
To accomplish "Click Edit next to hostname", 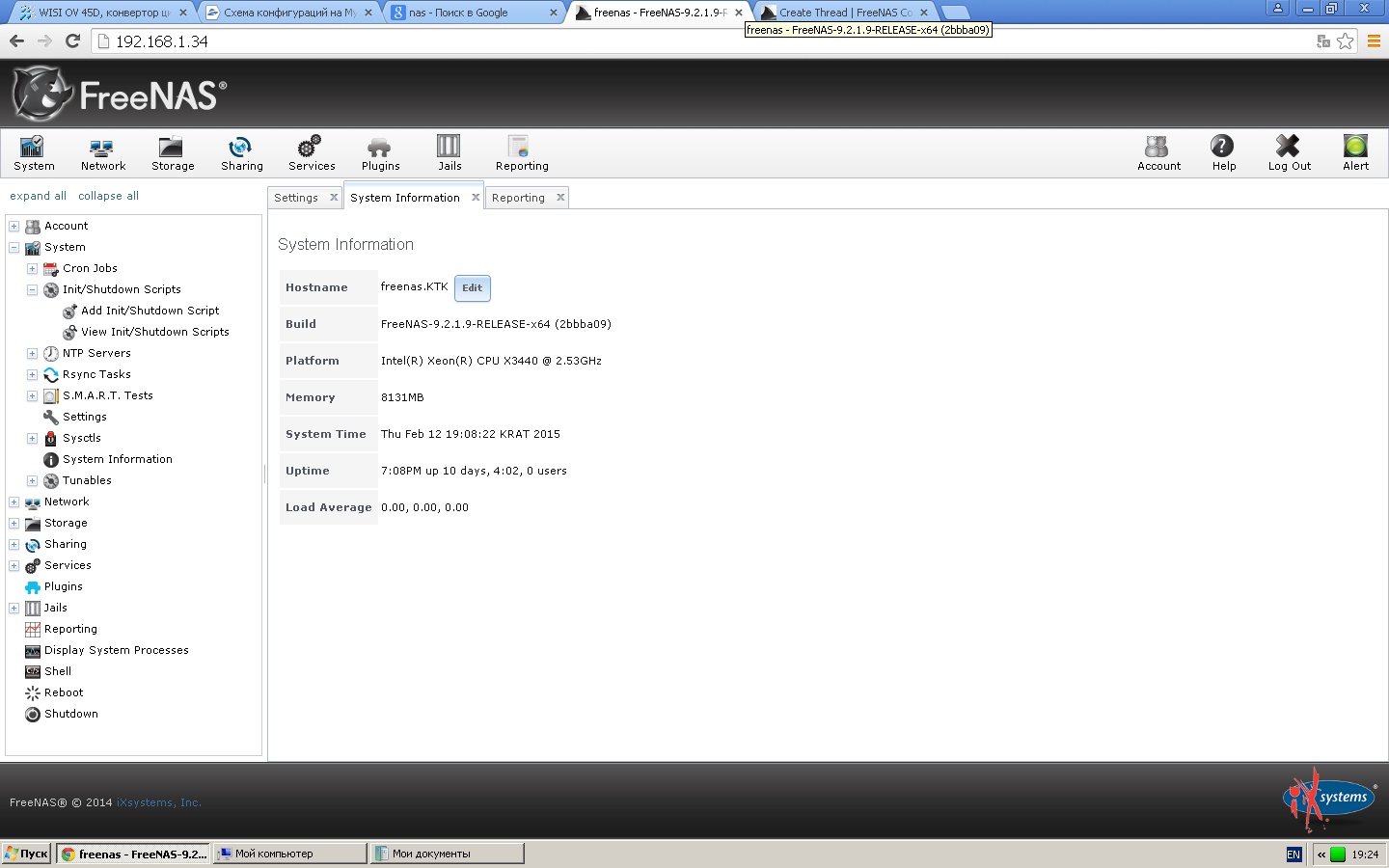I will coord(472,287).
